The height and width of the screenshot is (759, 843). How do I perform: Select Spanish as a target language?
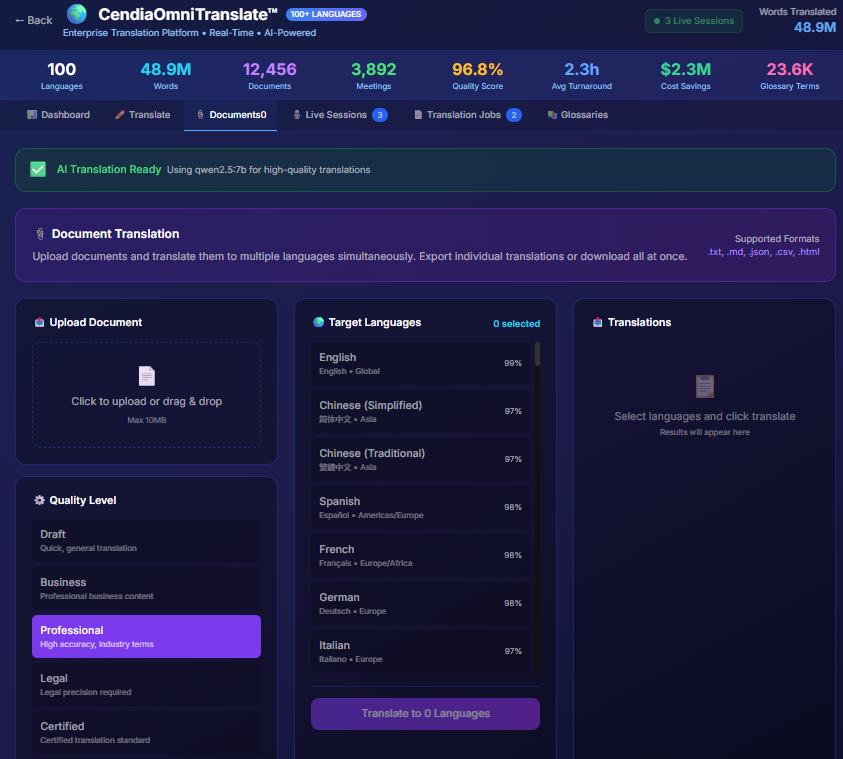click(420, 507)
